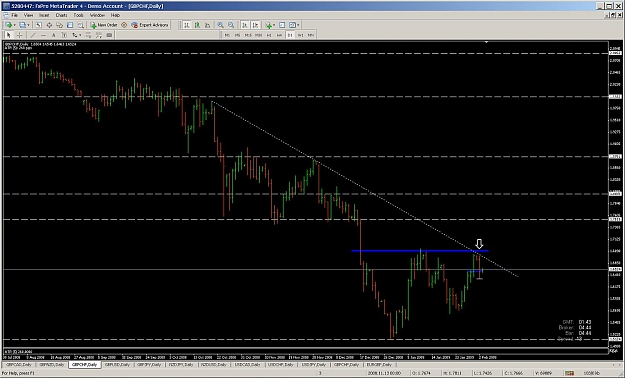
Task: Expand the Templates dropdown arrow
Action: 299,25
